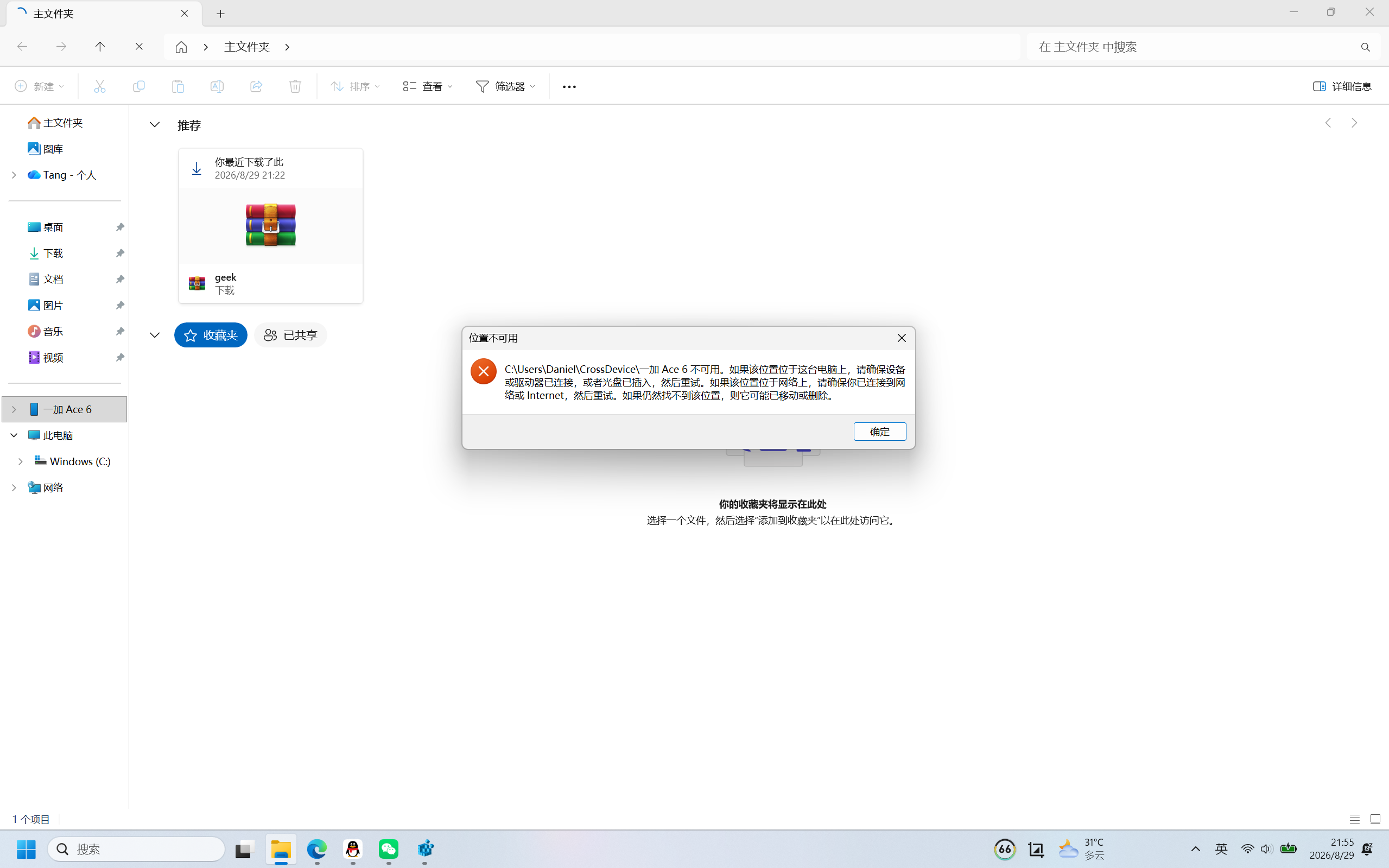This screenshot has width=1389, height=868.
Task: Open WeChat from the taskbar
Action: [389, 849]
